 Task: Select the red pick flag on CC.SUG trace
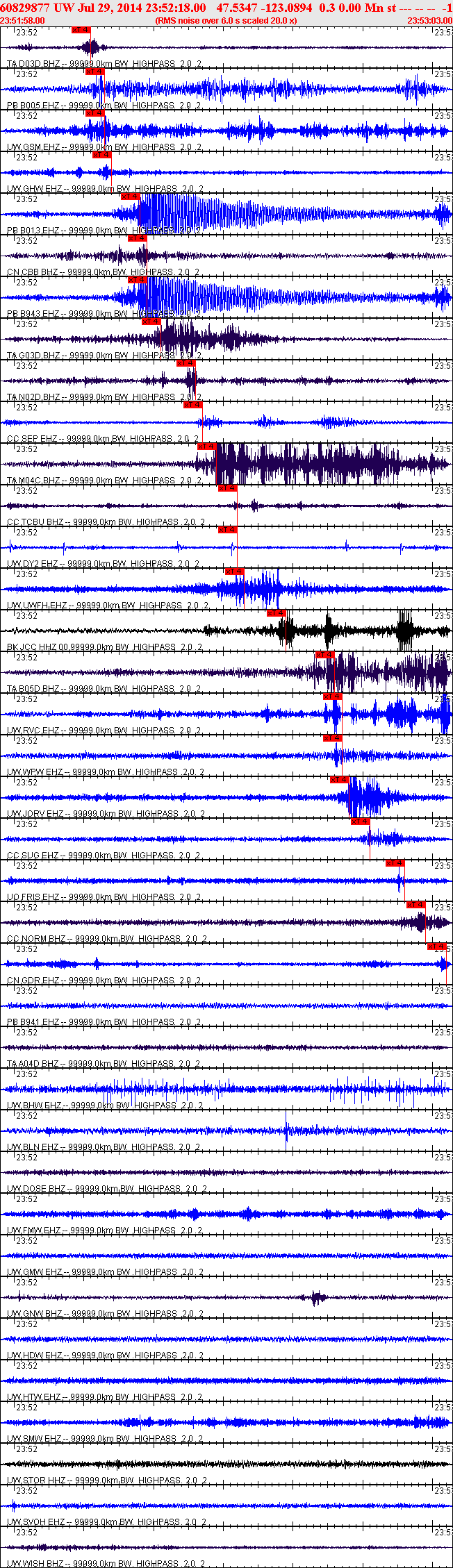point(360,821)
